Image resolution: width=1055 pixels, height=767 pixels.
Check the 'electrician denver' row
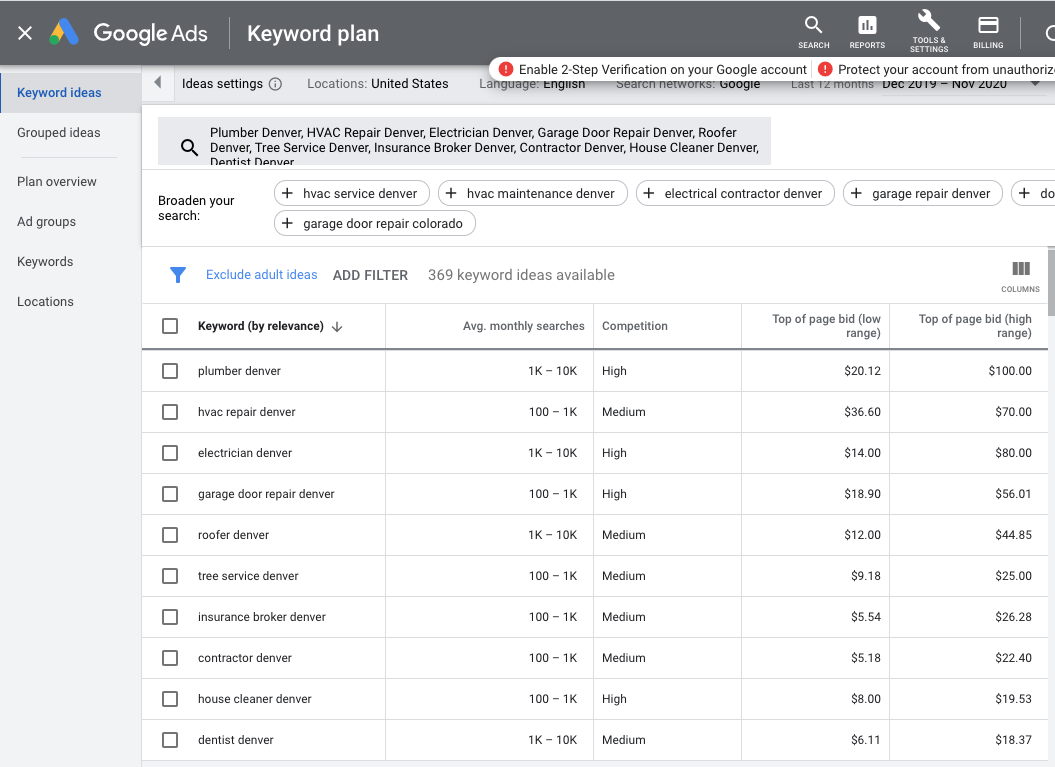(170, 453)
